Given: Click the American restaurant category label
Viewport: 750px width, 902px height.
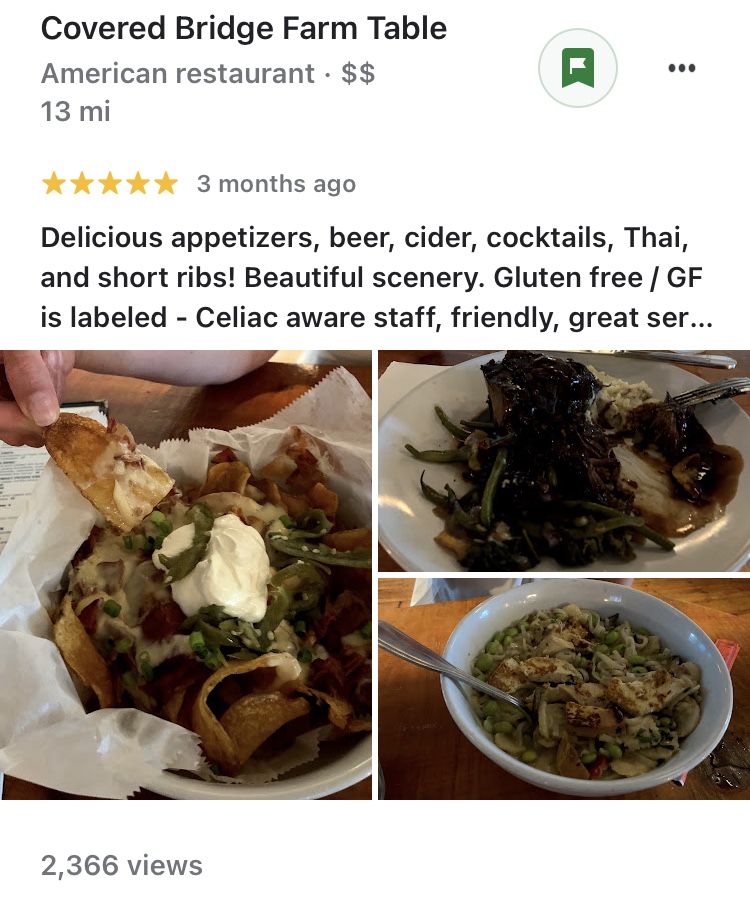Looking at the screenshot, I should 178,74.
